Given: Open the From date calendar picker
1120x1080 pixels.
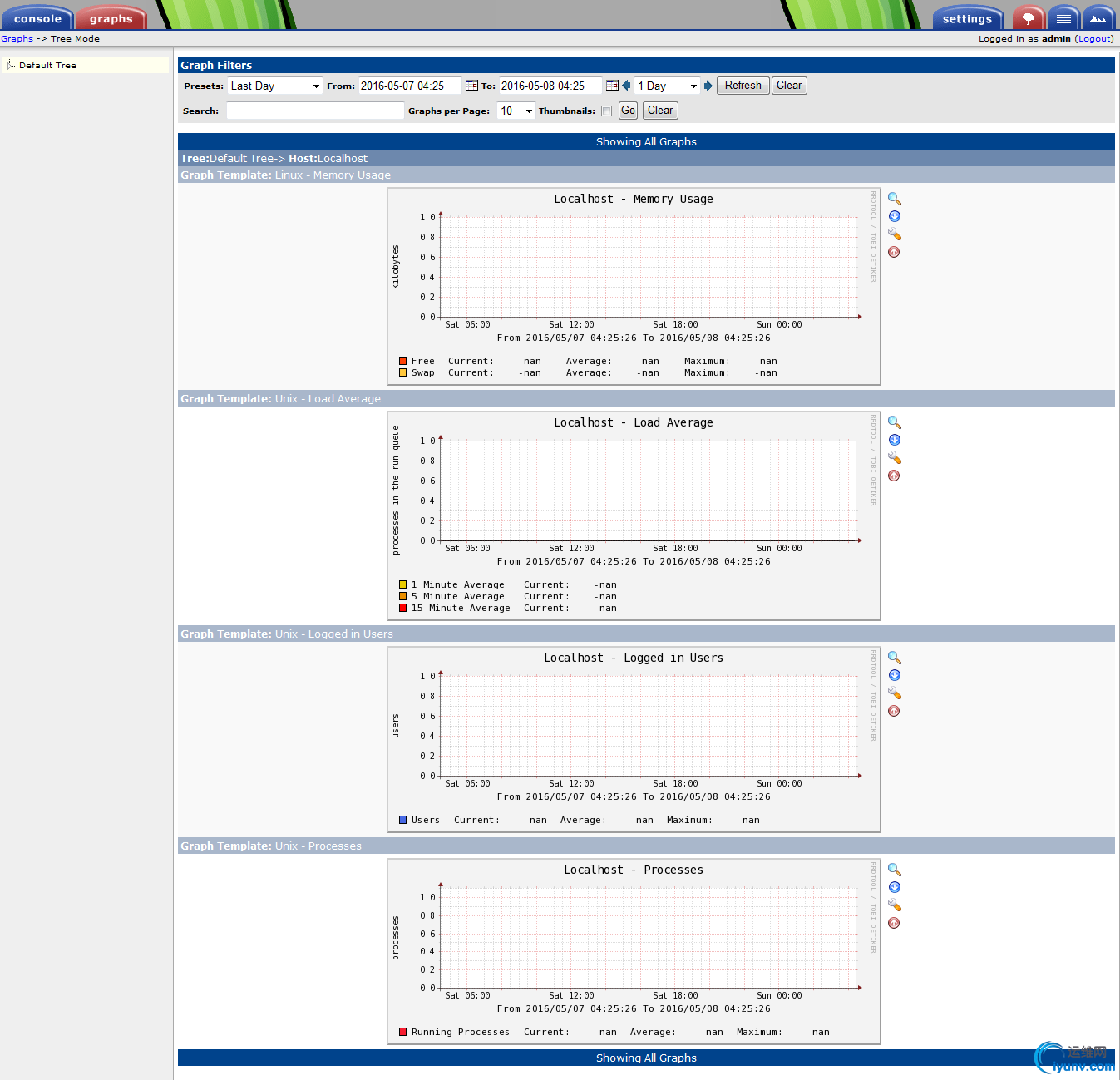Looking at the screenshot, I should [471, 86].
